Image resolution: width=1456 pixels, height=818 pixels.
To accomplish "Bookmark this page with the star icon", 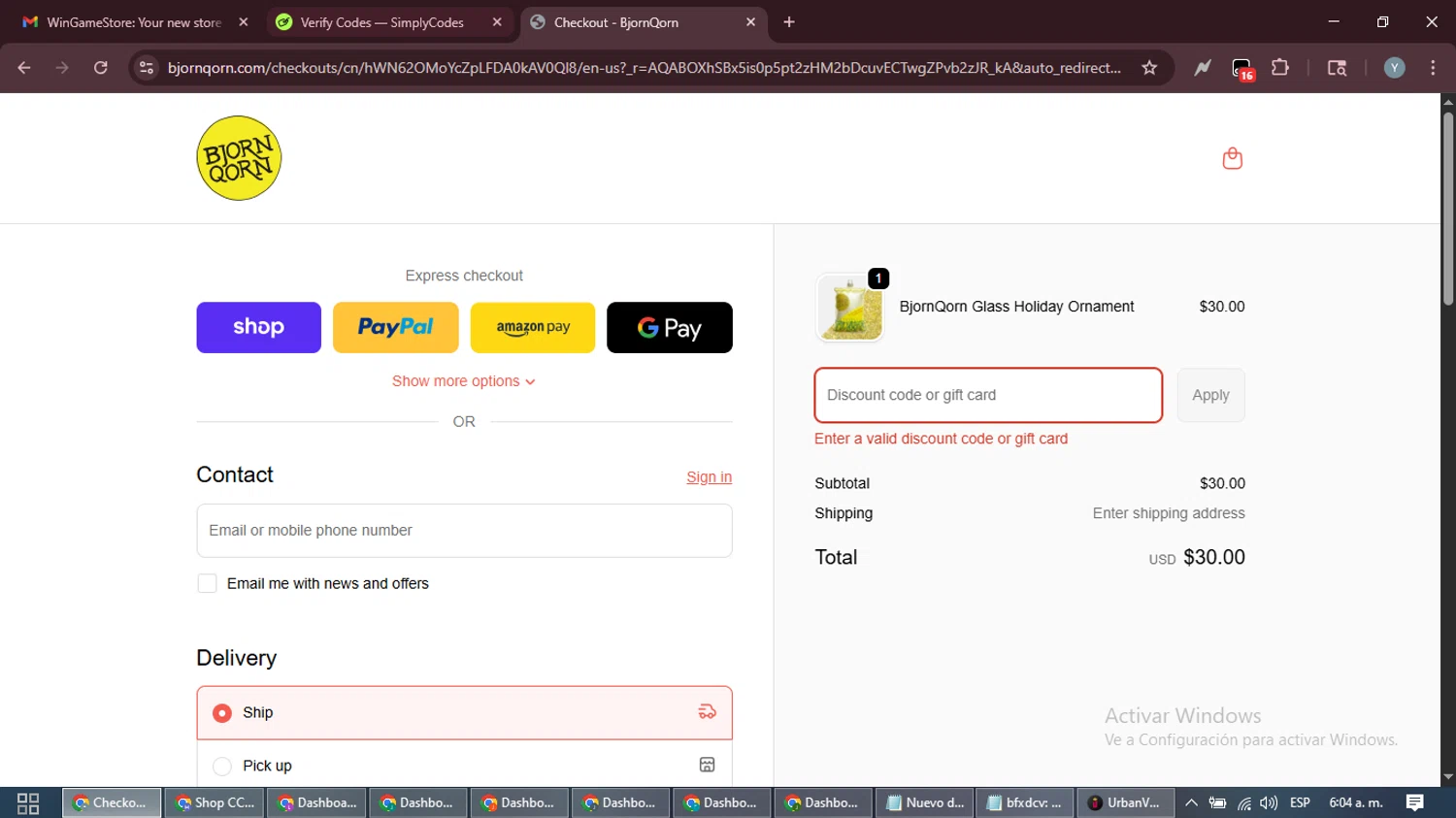I will 1149,68.
